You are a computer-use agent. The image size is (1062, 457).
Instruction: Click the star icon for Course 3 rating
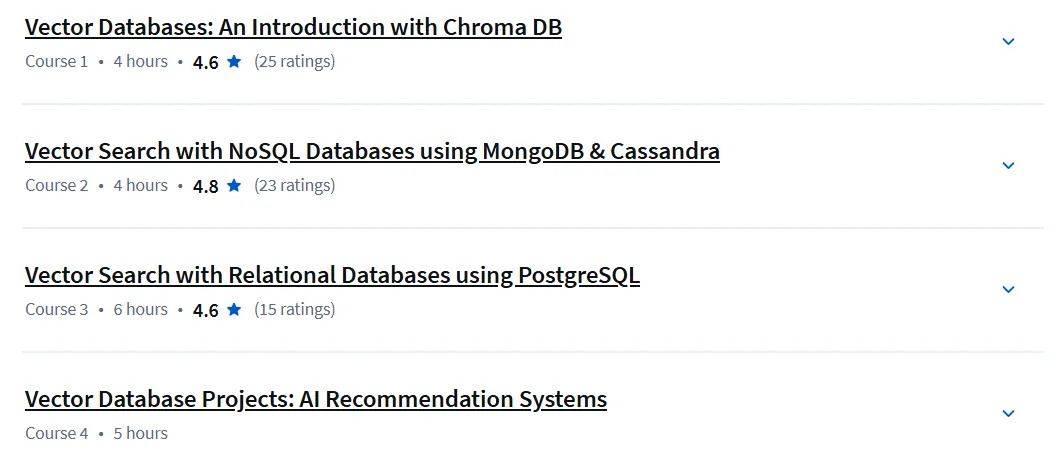(234, 309)
